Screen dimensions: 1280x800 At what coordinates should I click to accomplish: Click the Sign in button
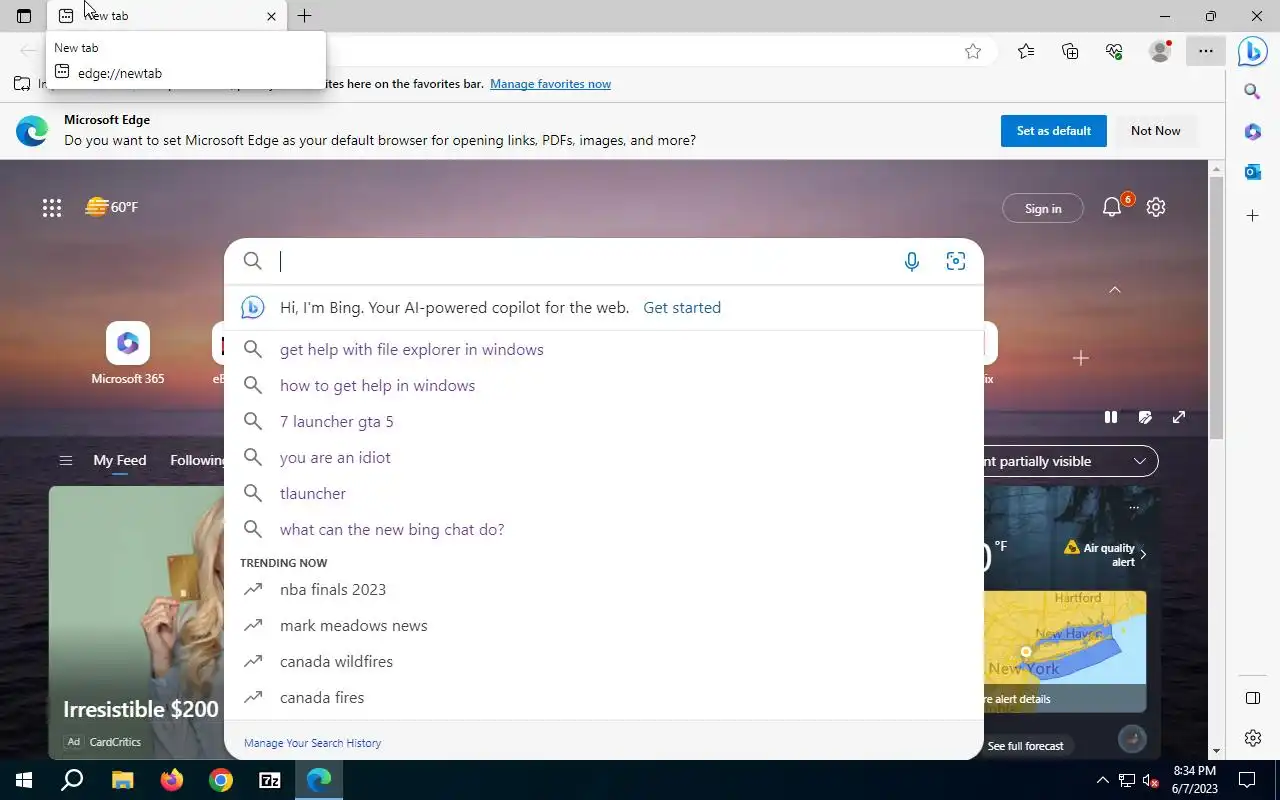pos(1043,208)
